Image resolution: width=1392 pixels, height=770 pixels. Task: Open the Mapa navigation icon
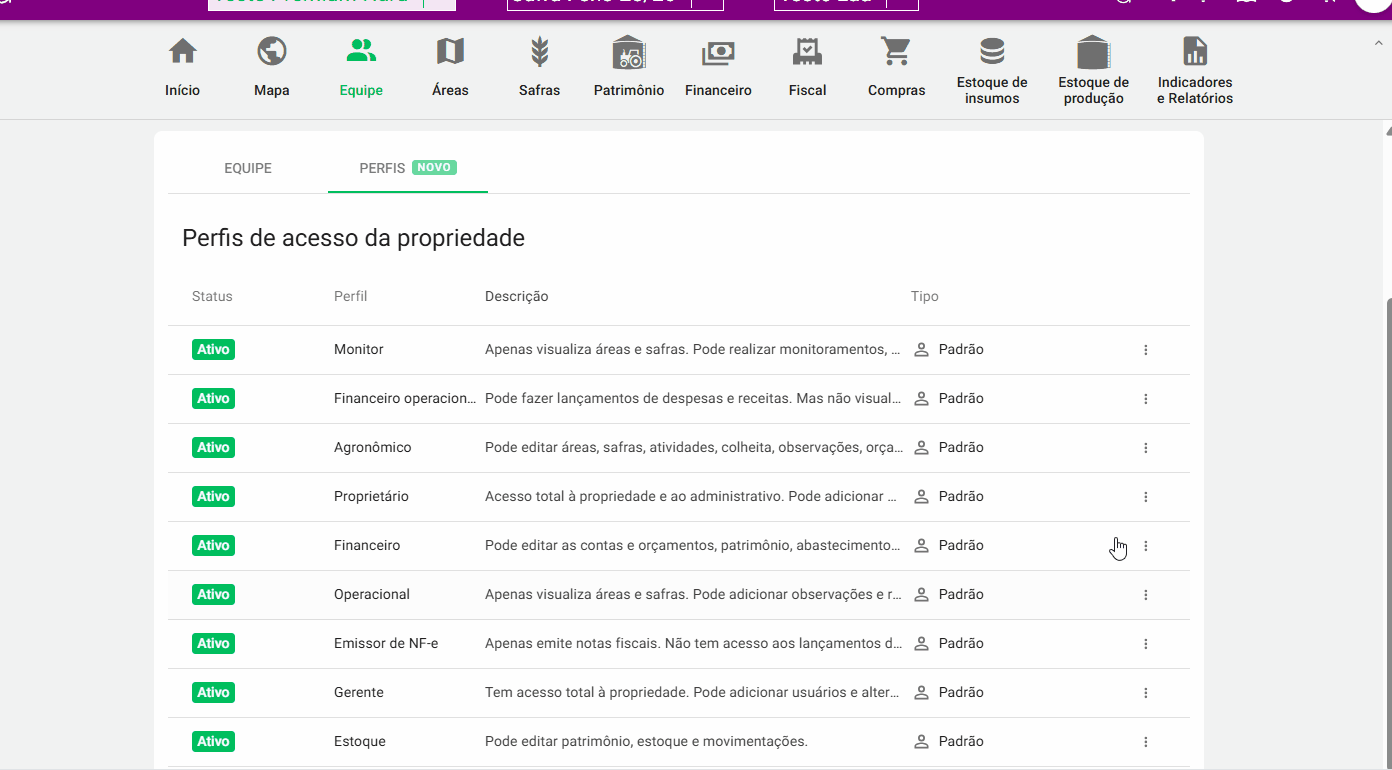click(271, 50)
